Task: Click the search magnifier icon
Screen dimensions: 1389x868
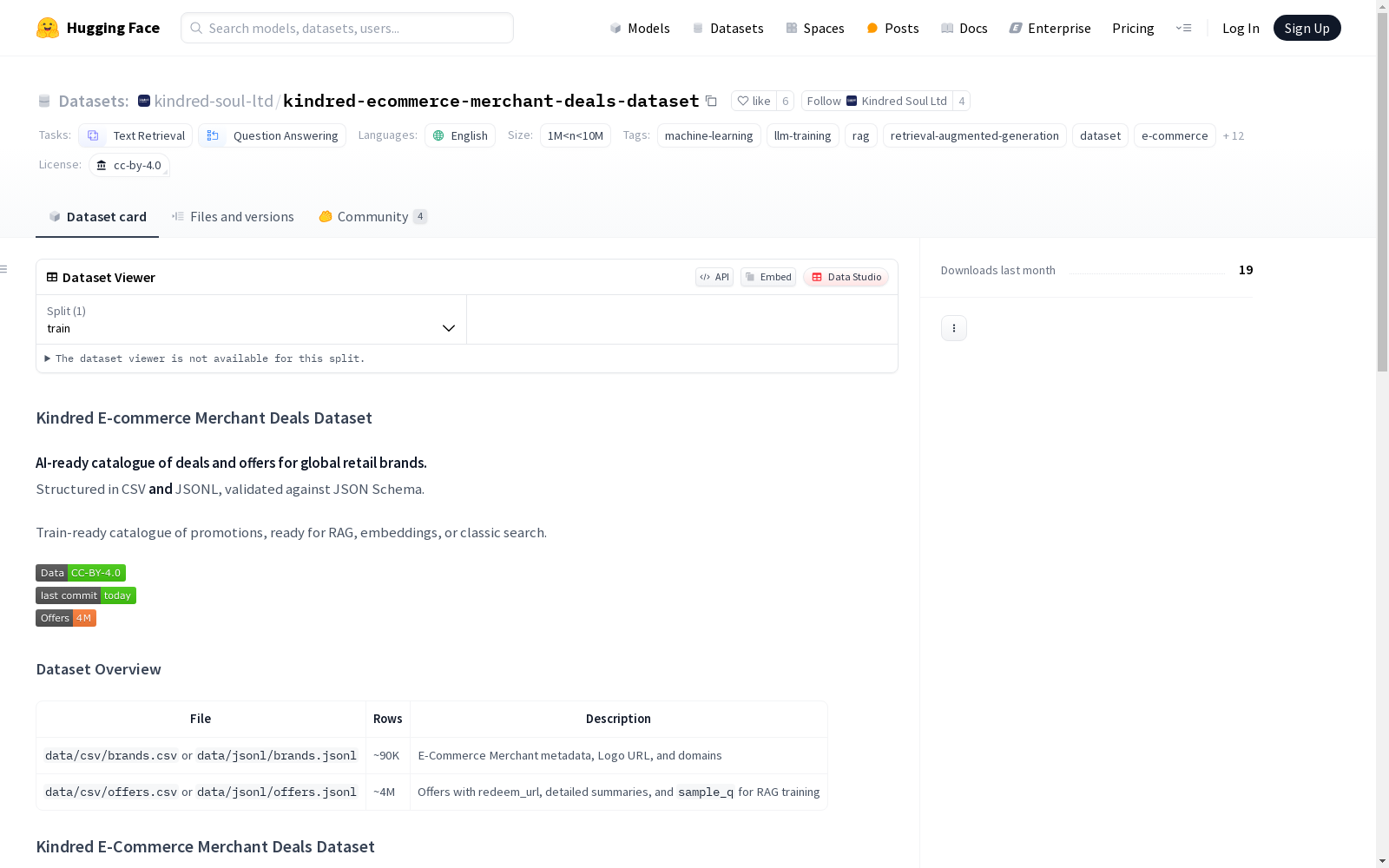Action: coord(197,28)
